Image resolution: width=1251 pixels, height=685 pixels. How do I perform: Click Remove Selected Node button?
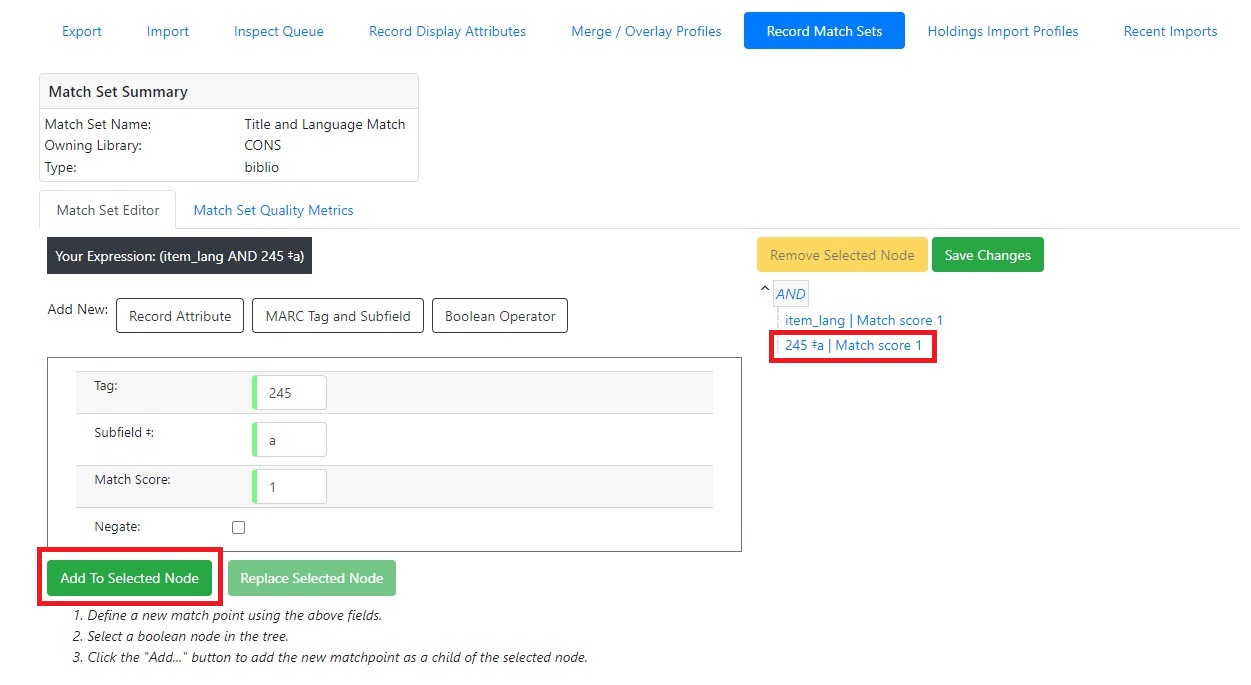point(842,255)
